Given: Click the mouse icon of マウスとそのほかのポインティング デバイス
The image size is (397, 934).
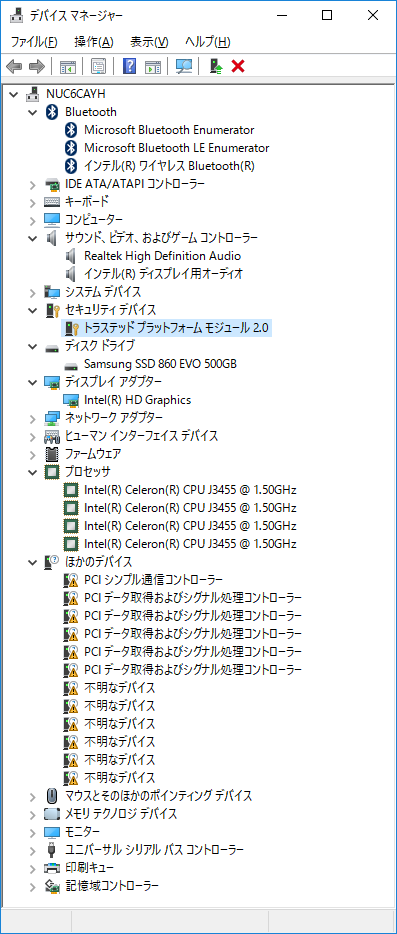Looking at the screenshot, I should click(52, 796).
